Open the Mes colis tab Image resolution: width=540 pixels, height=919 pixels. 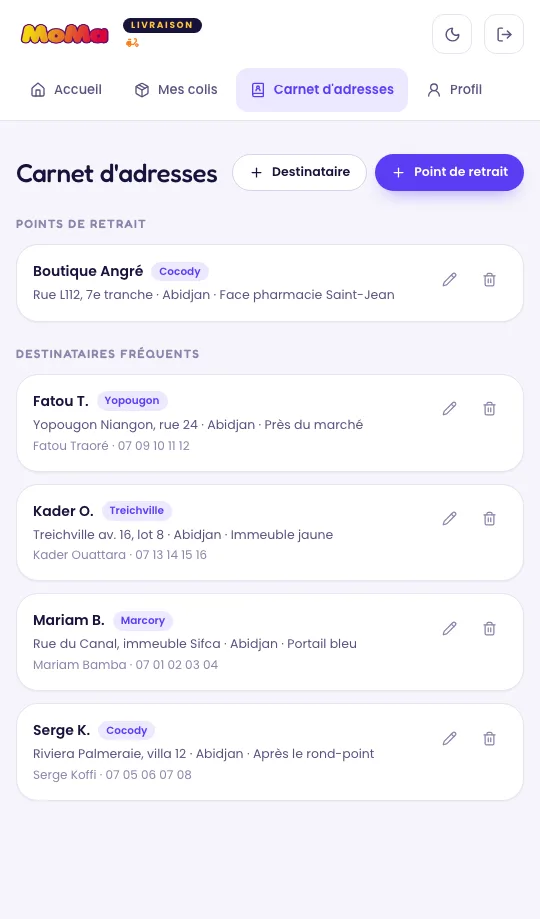click(x=176, y=90)
